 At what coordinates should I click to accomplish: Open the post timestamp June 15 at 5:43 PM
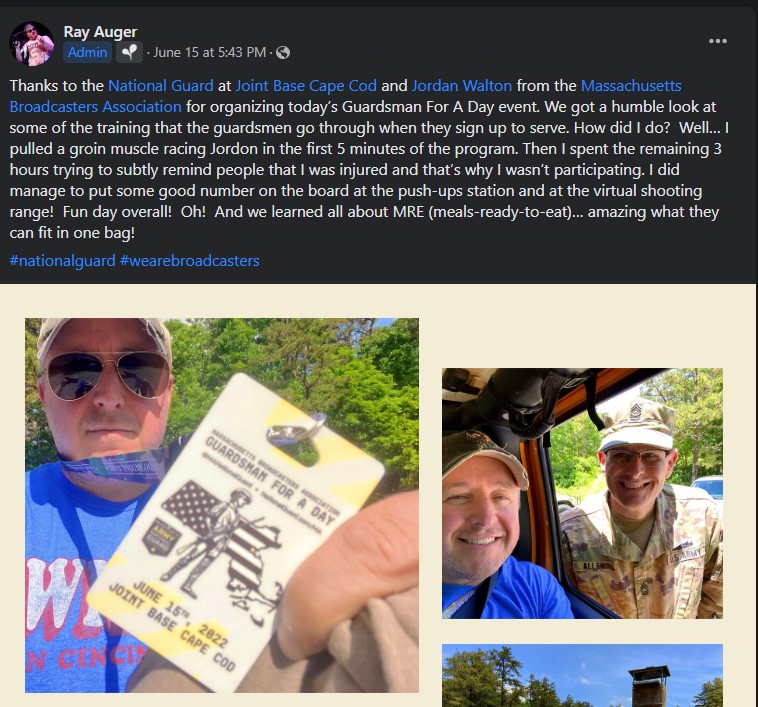(209, 52)
